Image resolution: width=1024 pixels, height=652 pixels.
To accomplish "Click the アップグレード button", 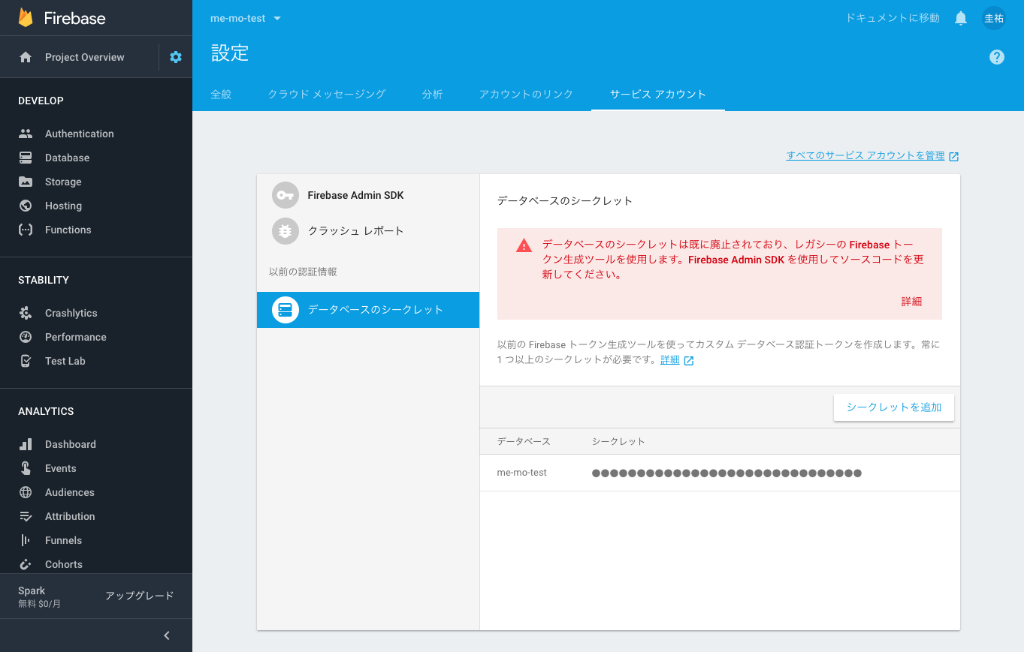I will (x=139, y=596).
